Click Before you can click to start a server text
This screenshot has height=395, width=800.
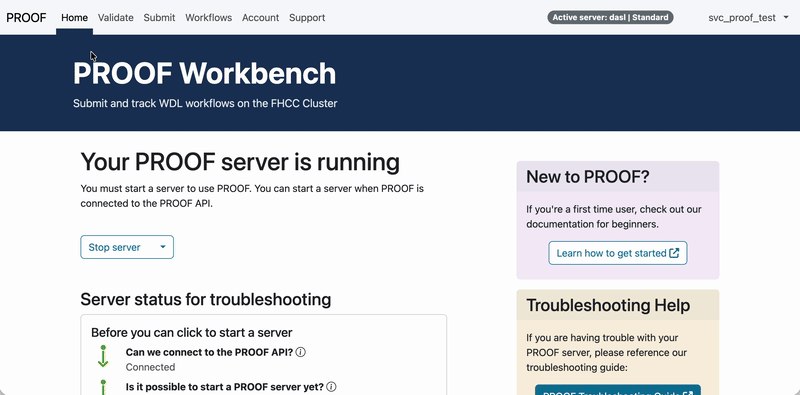[x=191, y=333]
